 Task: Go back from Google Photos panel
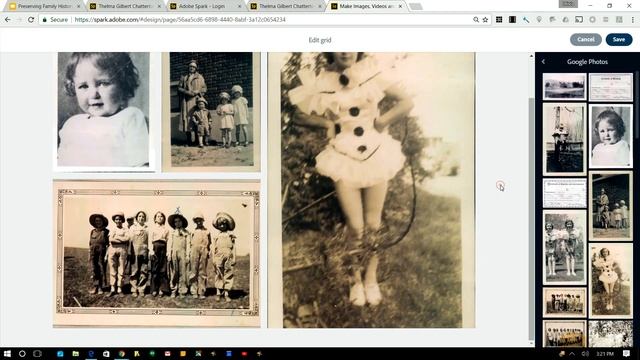click(543, 62)
